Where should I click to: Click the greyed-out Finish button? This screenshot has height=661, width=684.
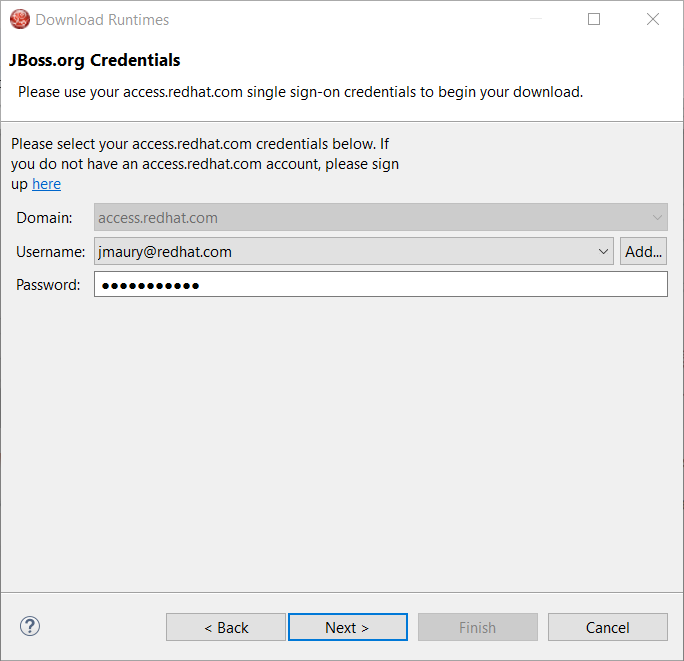(477, 627)
